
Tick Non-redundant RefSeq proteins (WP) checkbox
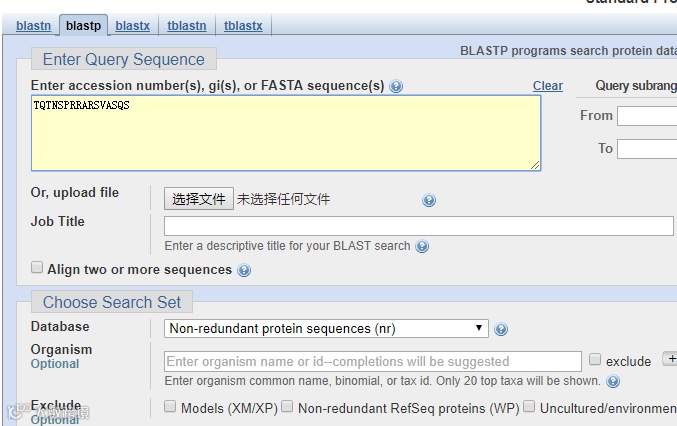click(x=287, y=406)
